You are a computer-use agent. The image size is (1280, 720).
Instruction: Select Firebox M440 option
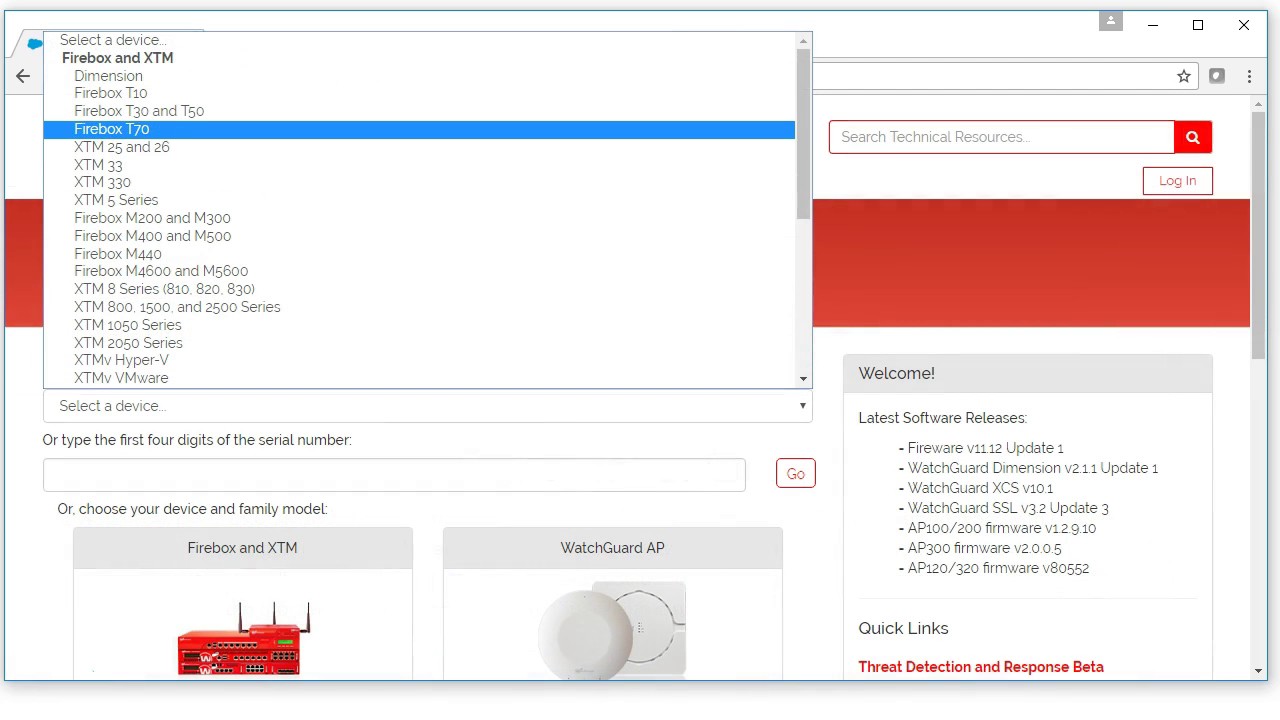(419, 254)
